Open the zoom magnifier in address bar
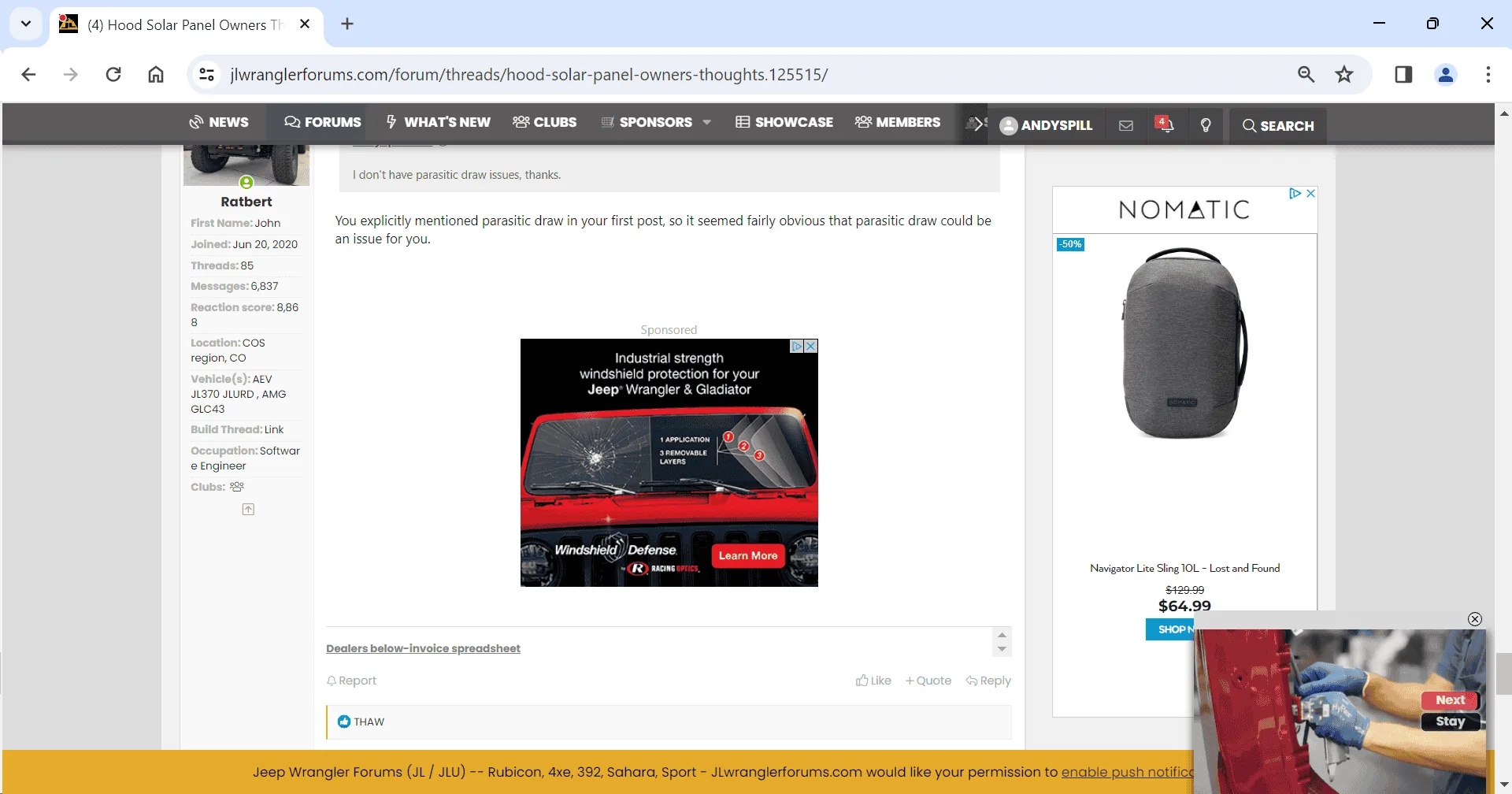 1306,74
